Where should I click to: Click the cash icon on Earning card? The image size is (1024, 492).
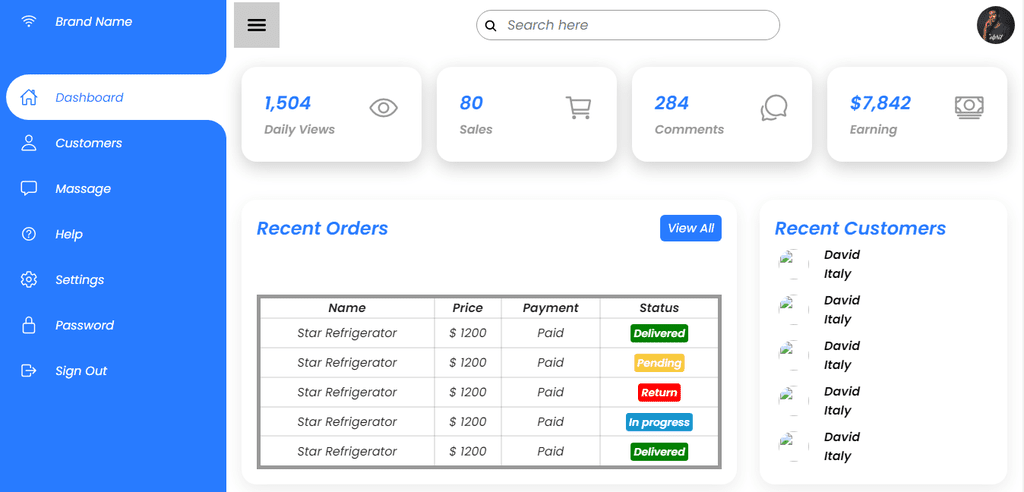coord(969,107)
